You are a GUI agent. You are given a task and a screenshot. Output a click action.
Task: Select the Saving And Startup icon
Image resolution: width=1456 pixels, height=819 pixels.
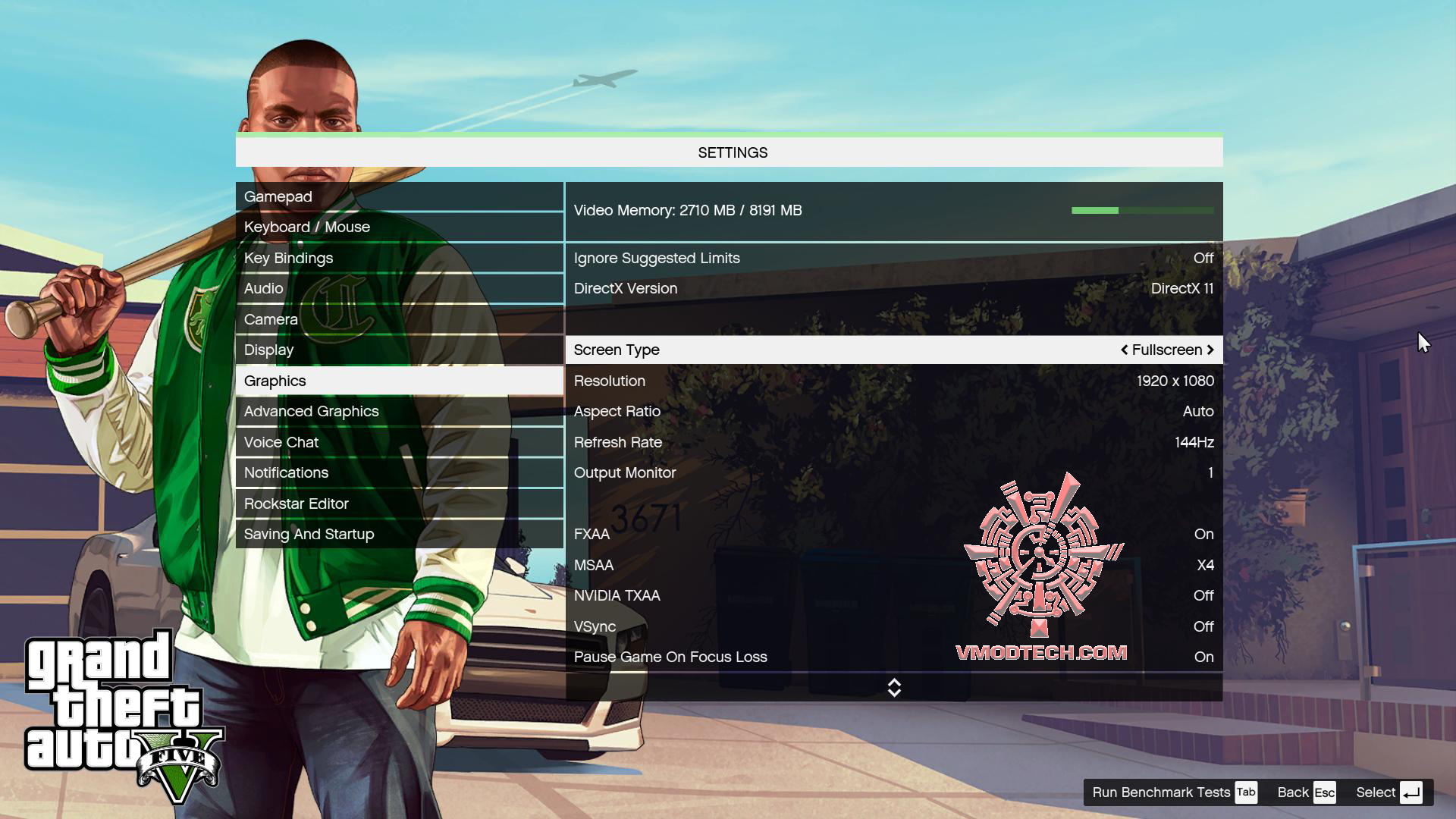coord(309,533)
